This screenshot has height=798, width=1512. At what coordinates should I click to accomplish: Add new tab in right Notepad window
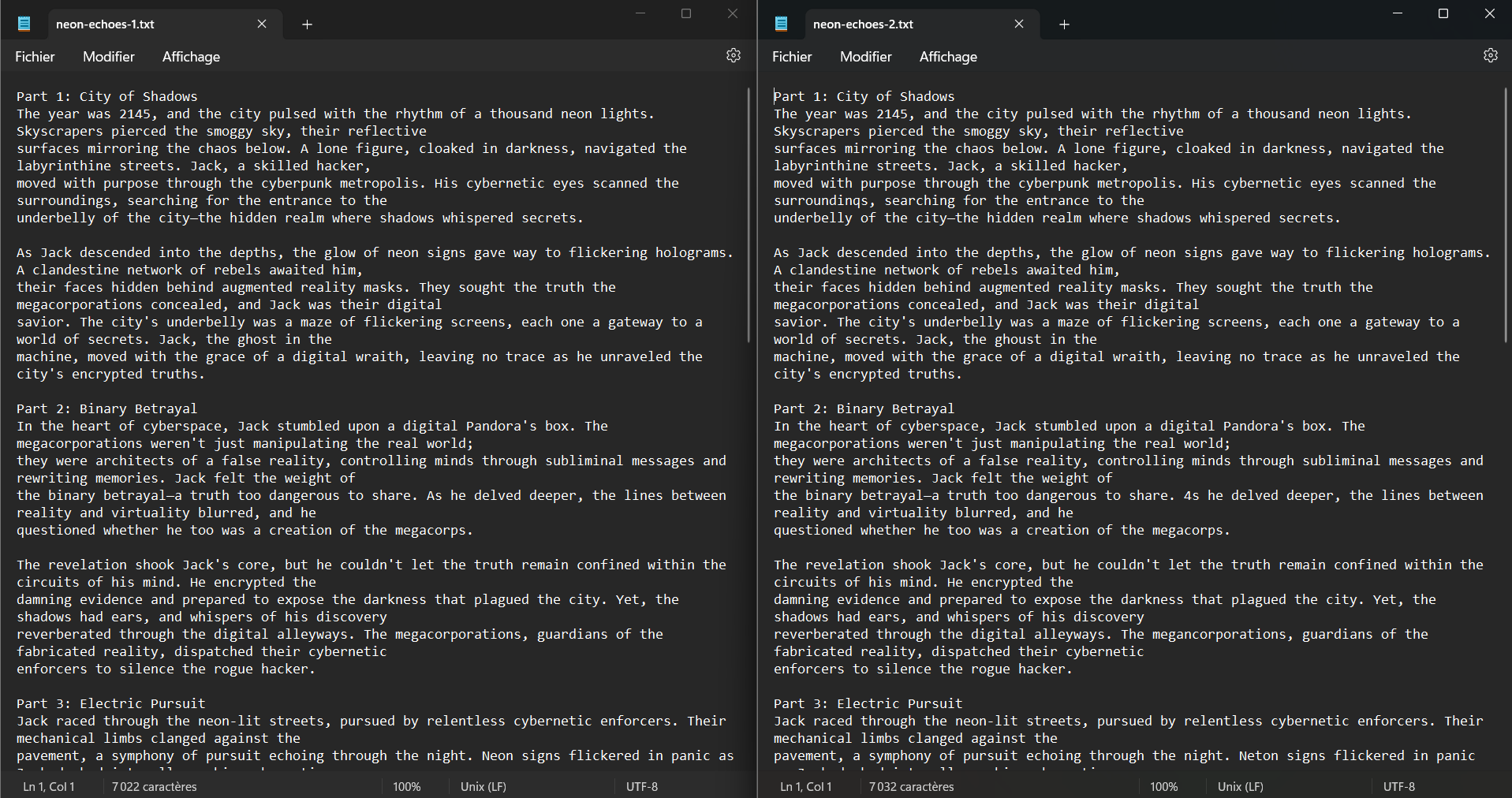click(x=1064, y=24)
